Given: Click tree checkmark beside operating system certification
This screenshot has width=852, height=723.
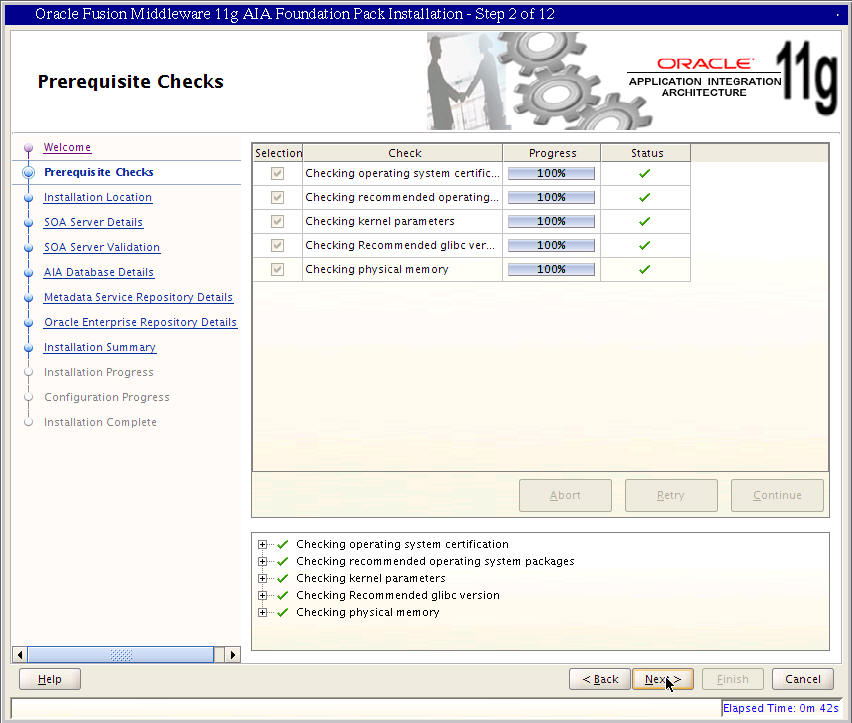Looking at the screenshot, I should tap(283, 544).
